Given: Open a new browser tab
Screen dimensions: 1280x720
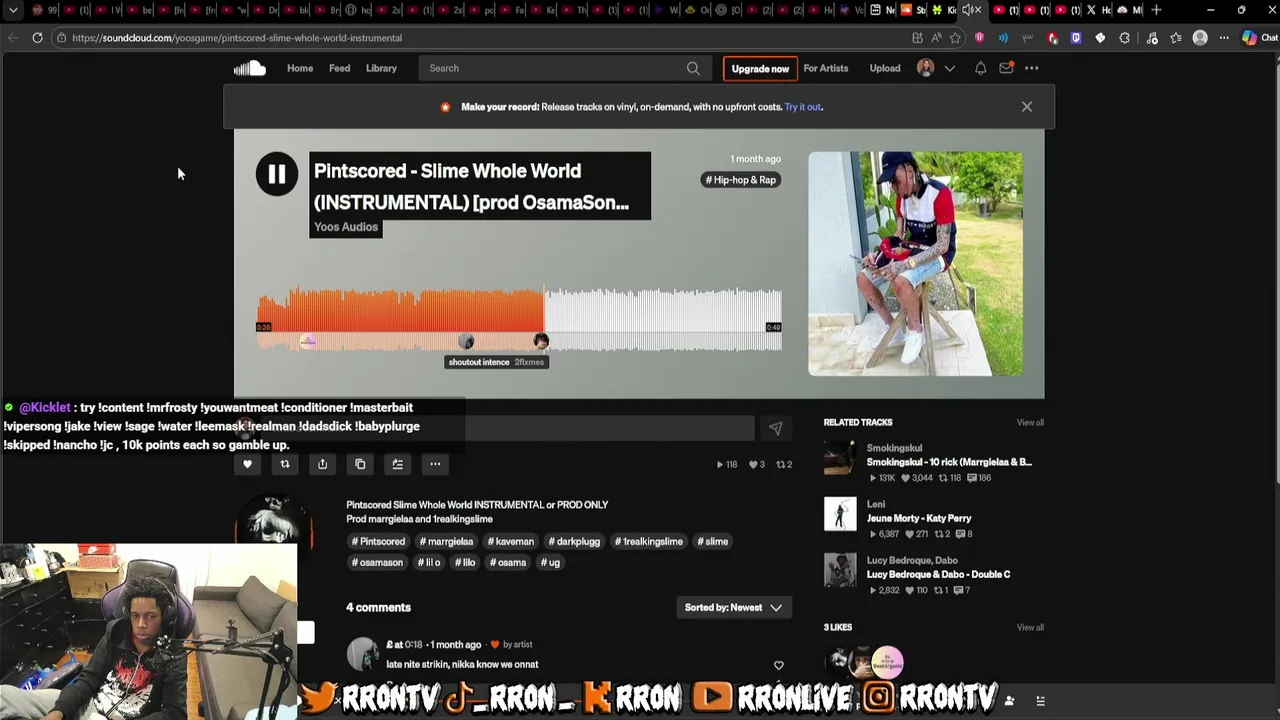Looking at the screenshot, I should click(x=1156, y=10).
